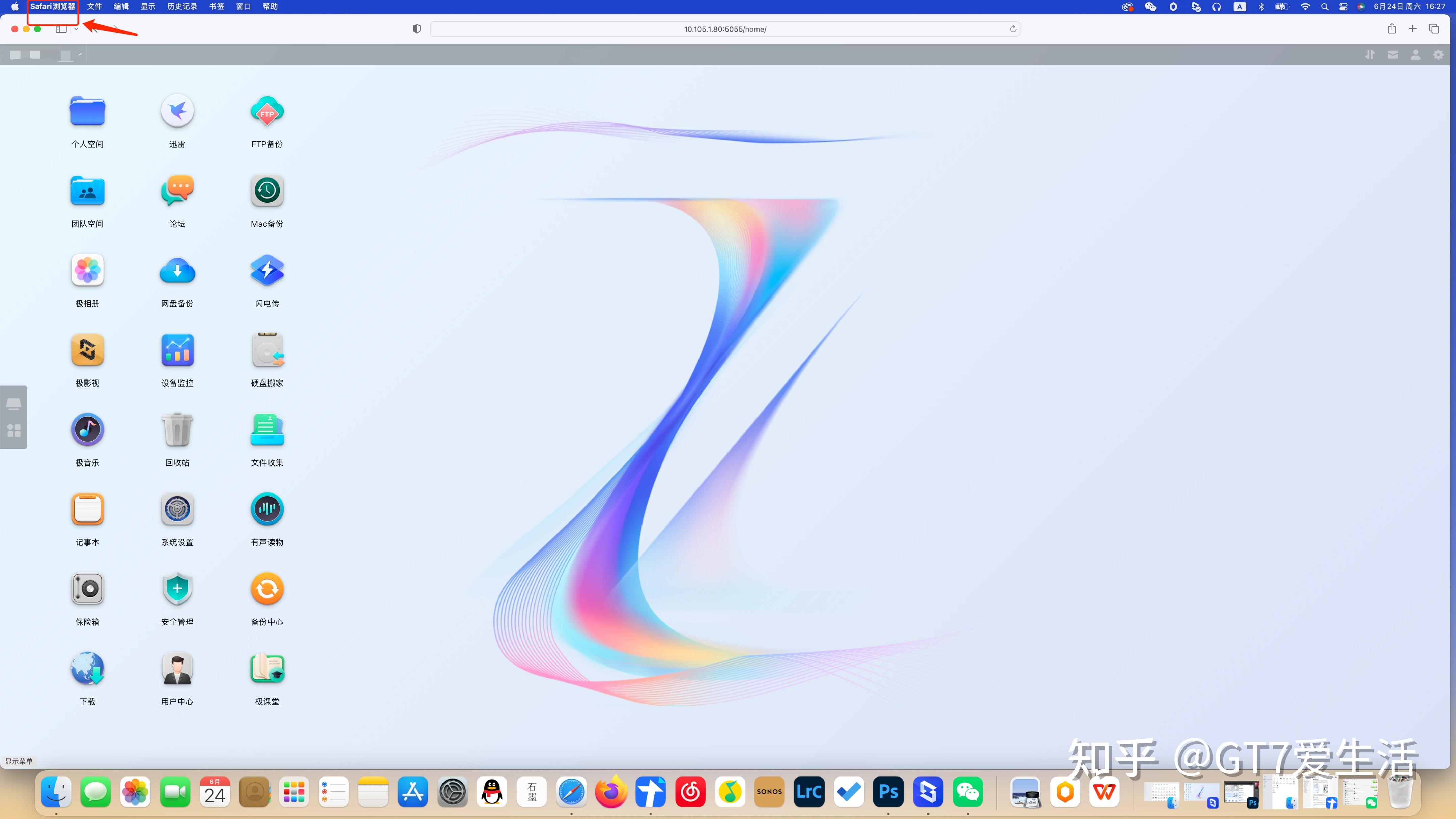Open 设备监控 device monitor
The image size is (1456, 819).
tap(177, 350)
